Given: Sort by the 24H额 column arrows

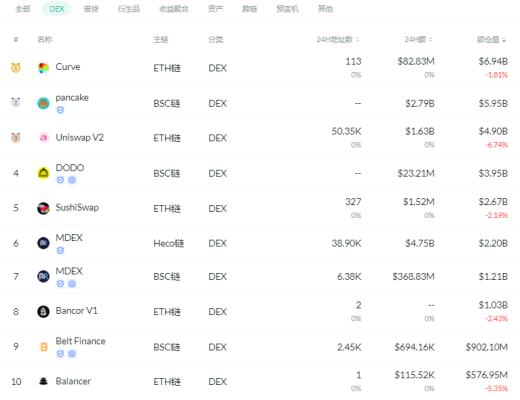Looking at the screenshot, I should click(x=431, y=40).
